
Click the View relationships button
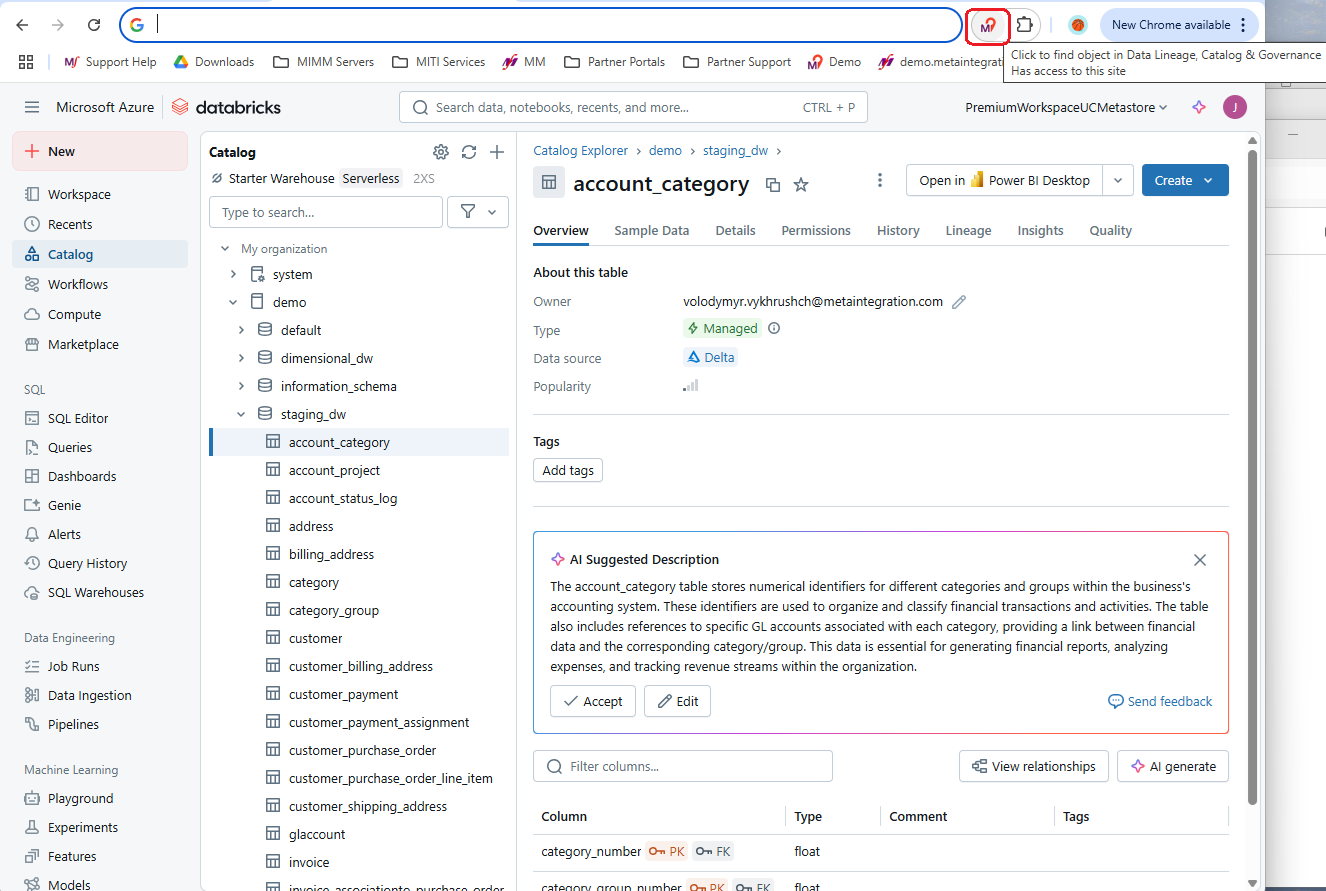[x=1033, y=766]
